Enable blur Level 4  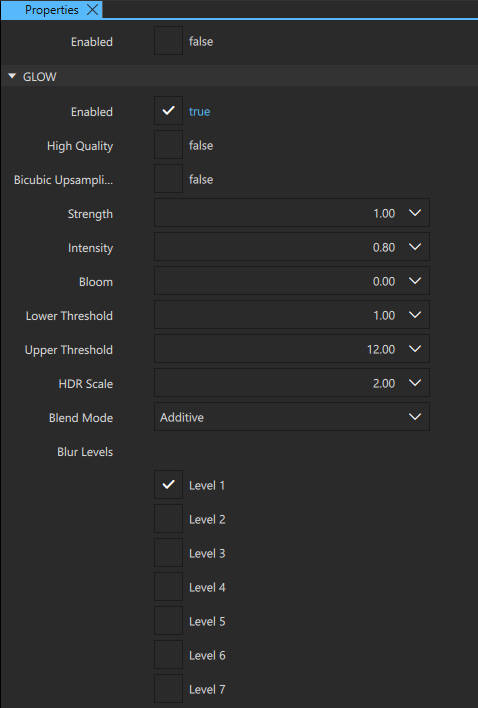coord(168,587)
